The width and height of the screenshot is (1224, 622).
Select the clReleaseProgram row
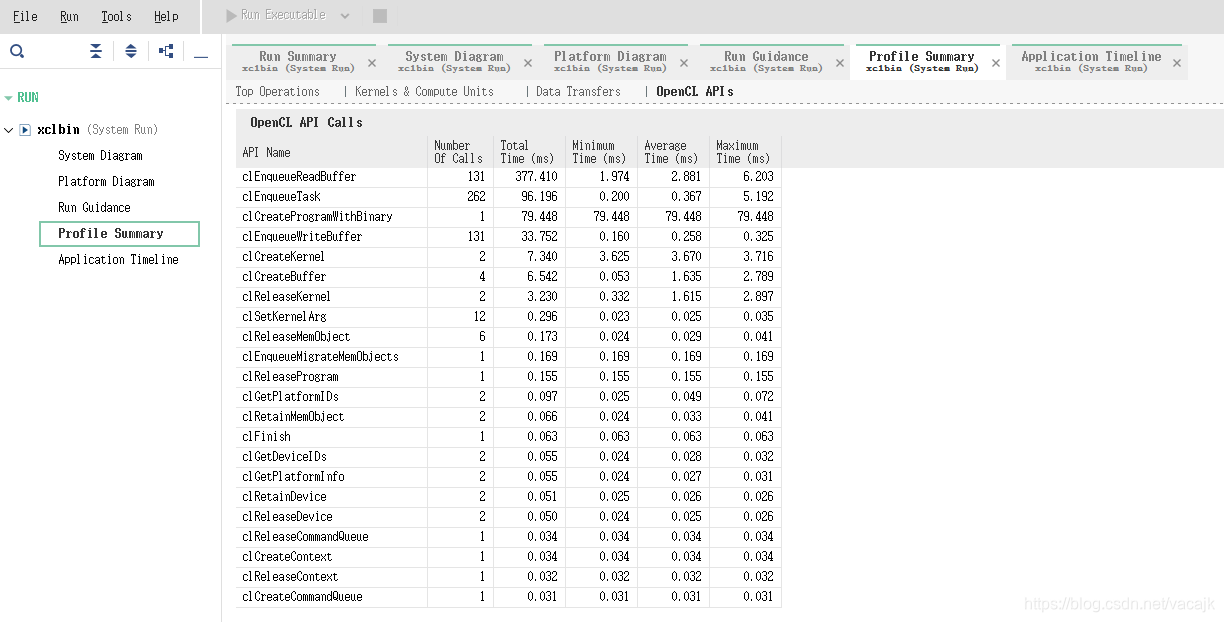[508, 377]
